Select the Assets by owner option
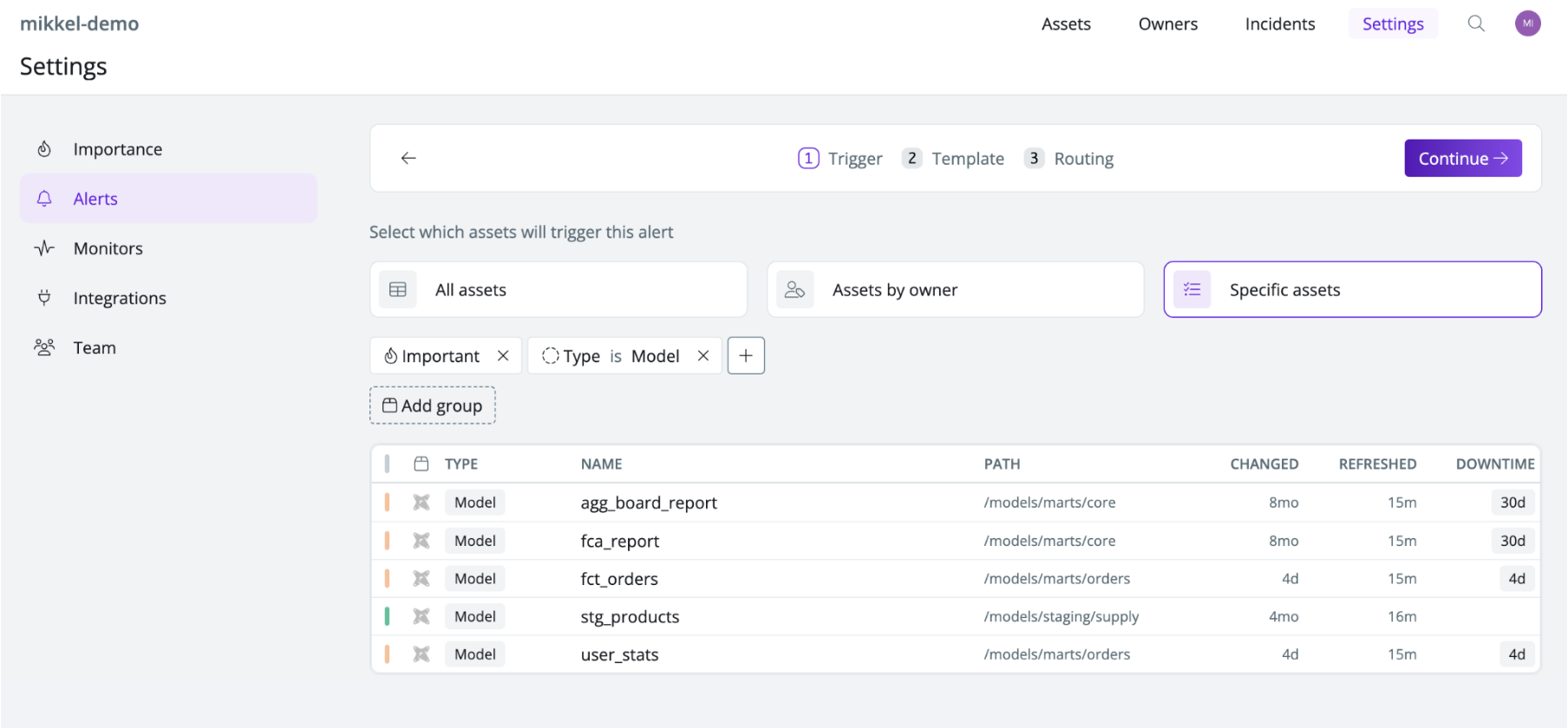 point(956,289)
